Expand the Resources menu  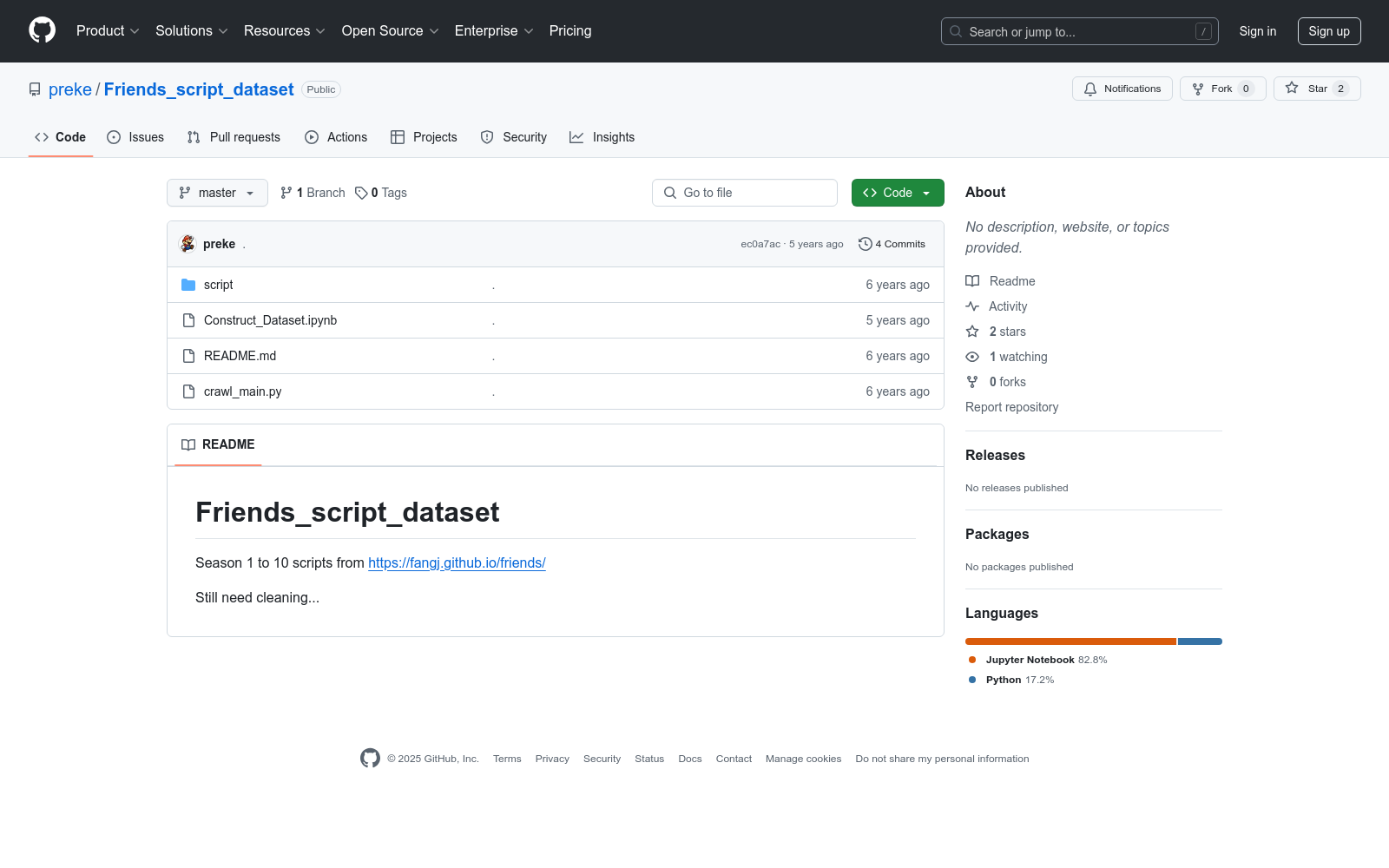coord(285,31)
